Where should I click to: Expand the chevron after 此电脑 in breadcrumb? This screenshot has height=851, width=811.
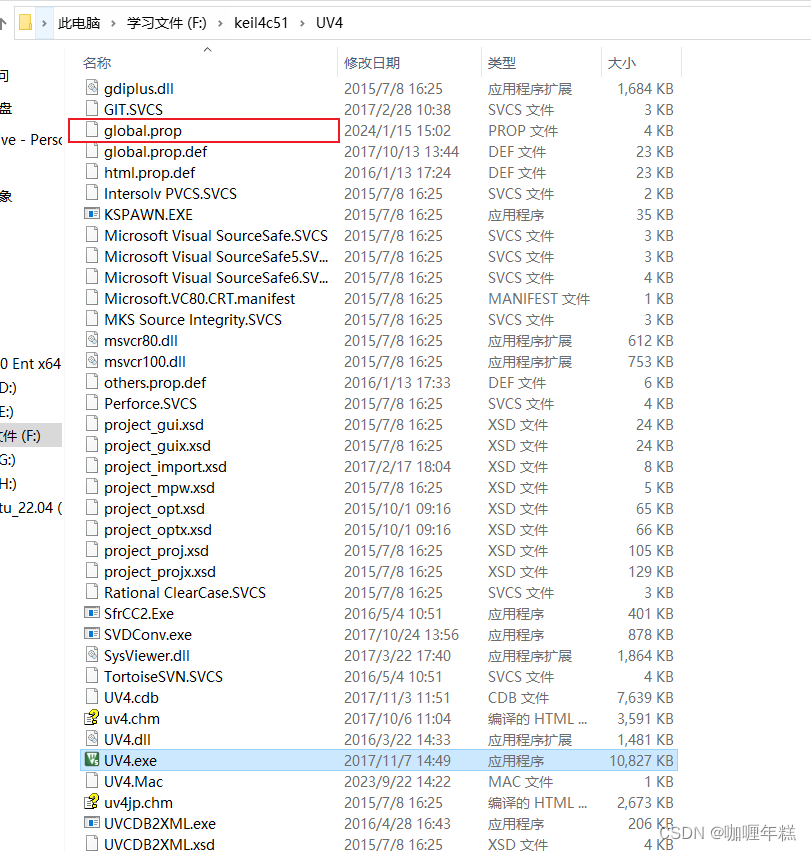(113, 23)
